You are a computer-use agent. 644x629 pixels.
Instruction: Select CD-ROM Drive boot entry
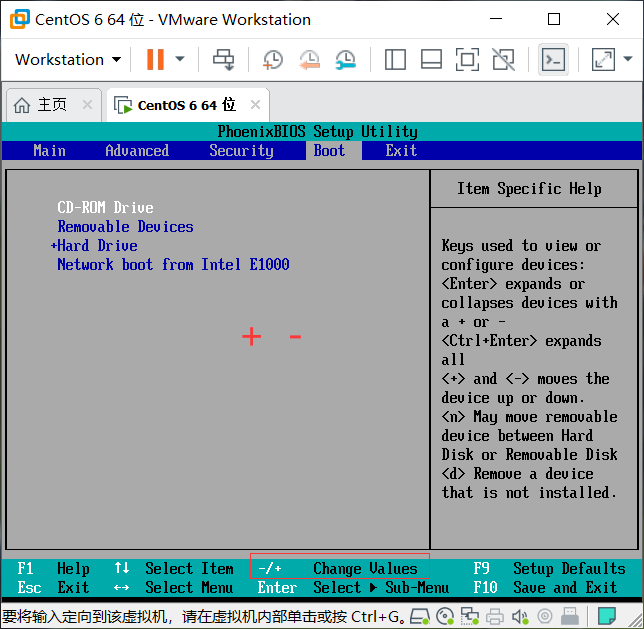(106, 207)
